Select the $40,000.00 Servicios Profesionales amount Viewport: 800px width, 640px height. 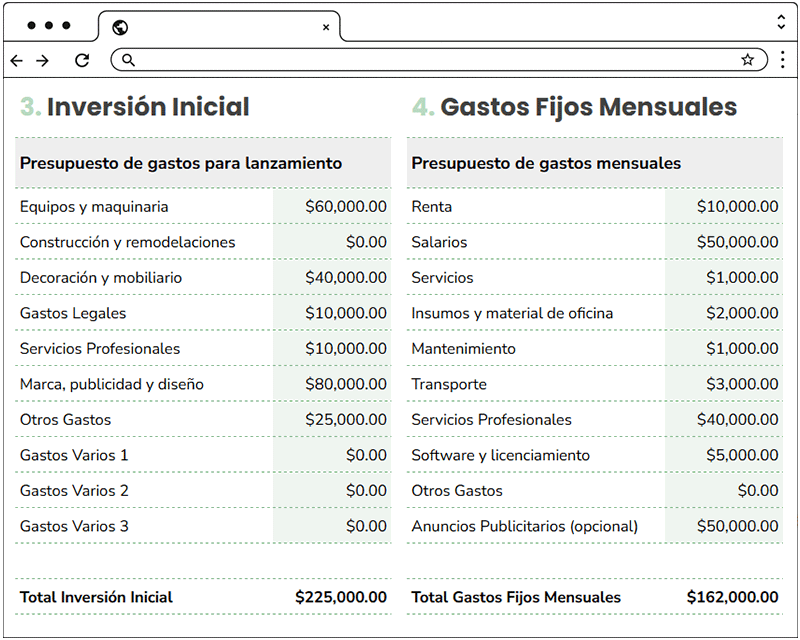coord(738,420)
